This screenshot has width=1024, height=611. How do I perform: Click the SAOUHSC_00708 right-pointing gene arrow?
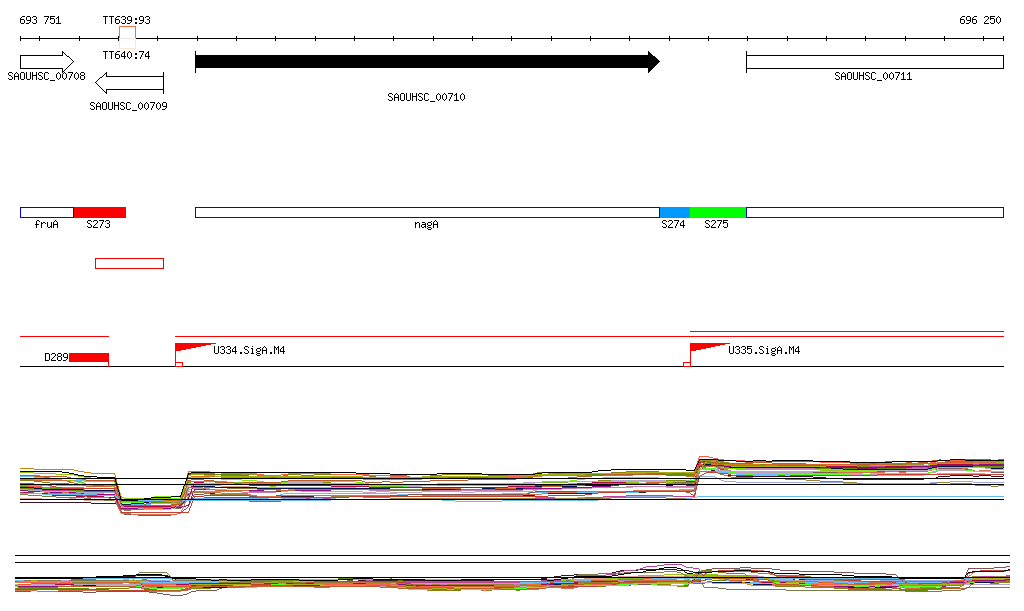coord(46,61)
